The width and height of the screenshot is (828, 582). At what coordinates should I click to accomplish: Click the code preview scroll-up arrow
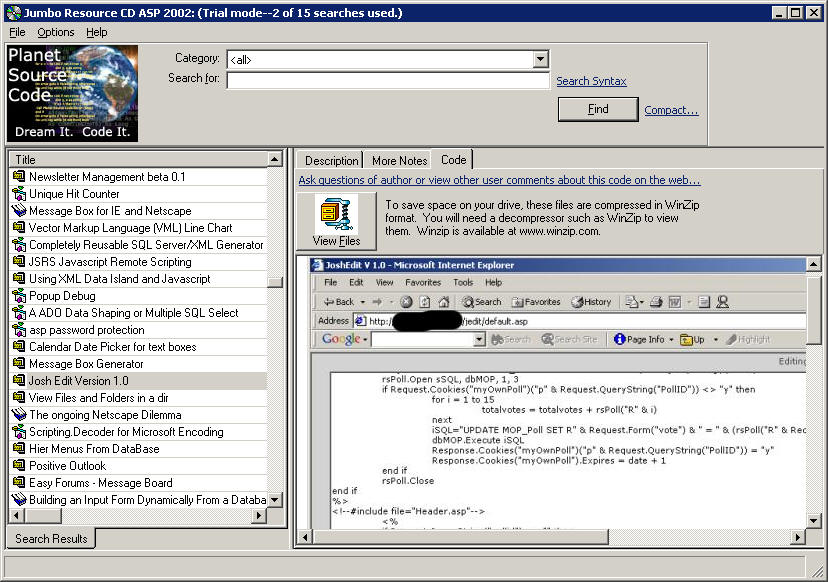[x=814, y=264]
